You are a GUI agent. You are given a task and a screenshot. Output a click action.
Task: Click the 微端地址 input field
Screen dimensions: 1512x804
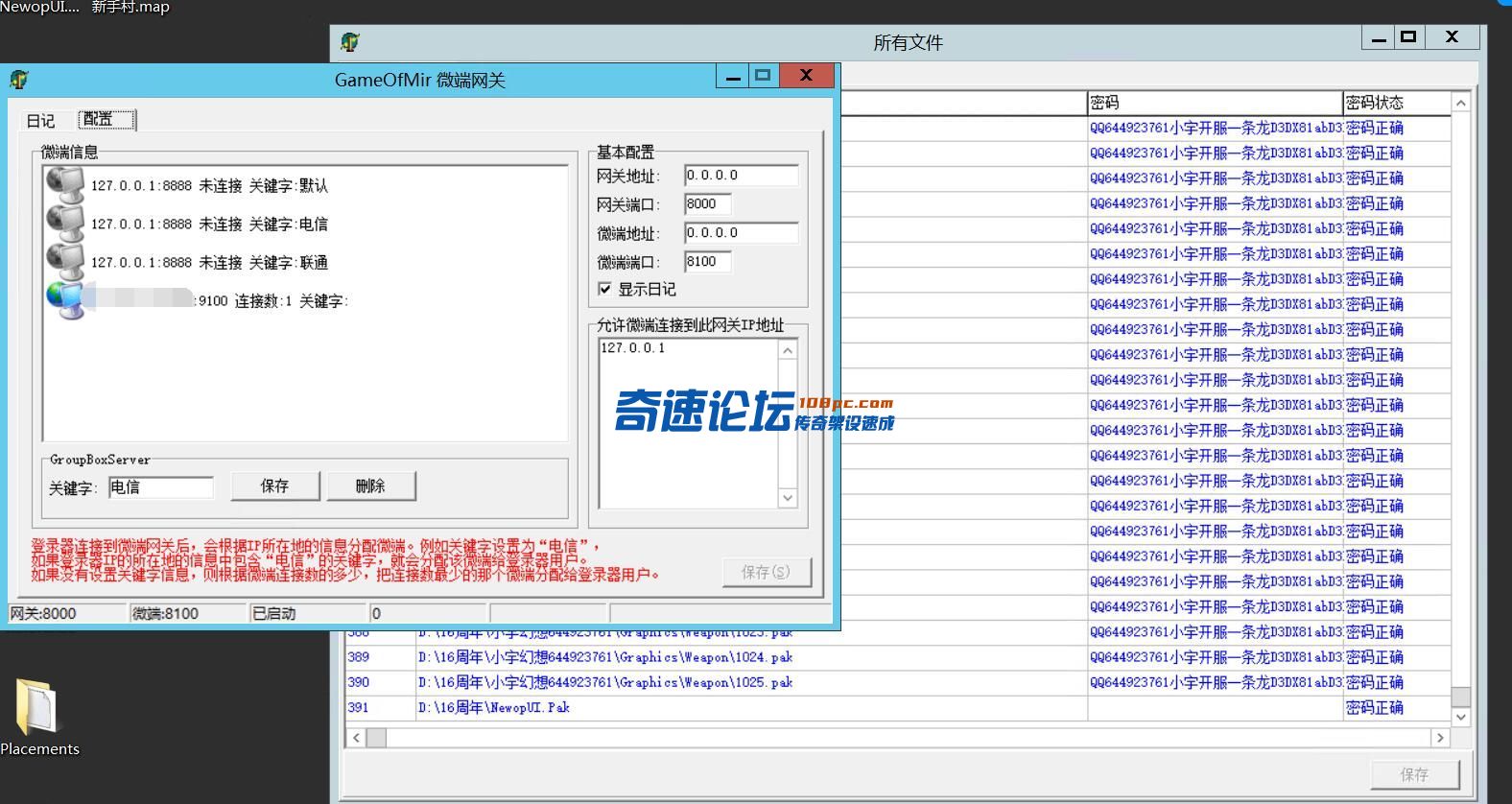point(741,233)
